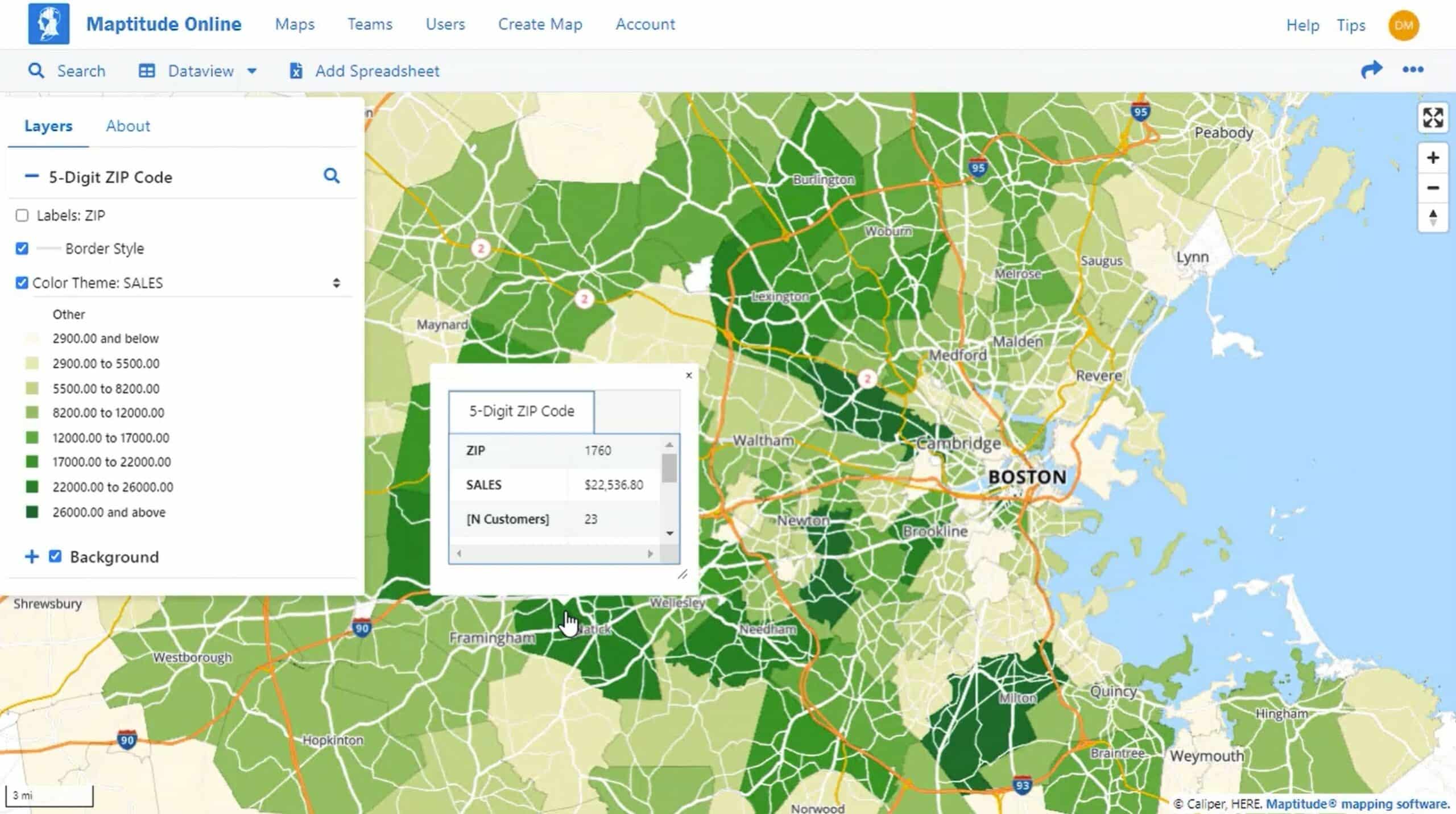Viewport: 1456px width, 814px height.
Task: Switch to the About tab
Action: coord(127,125)
